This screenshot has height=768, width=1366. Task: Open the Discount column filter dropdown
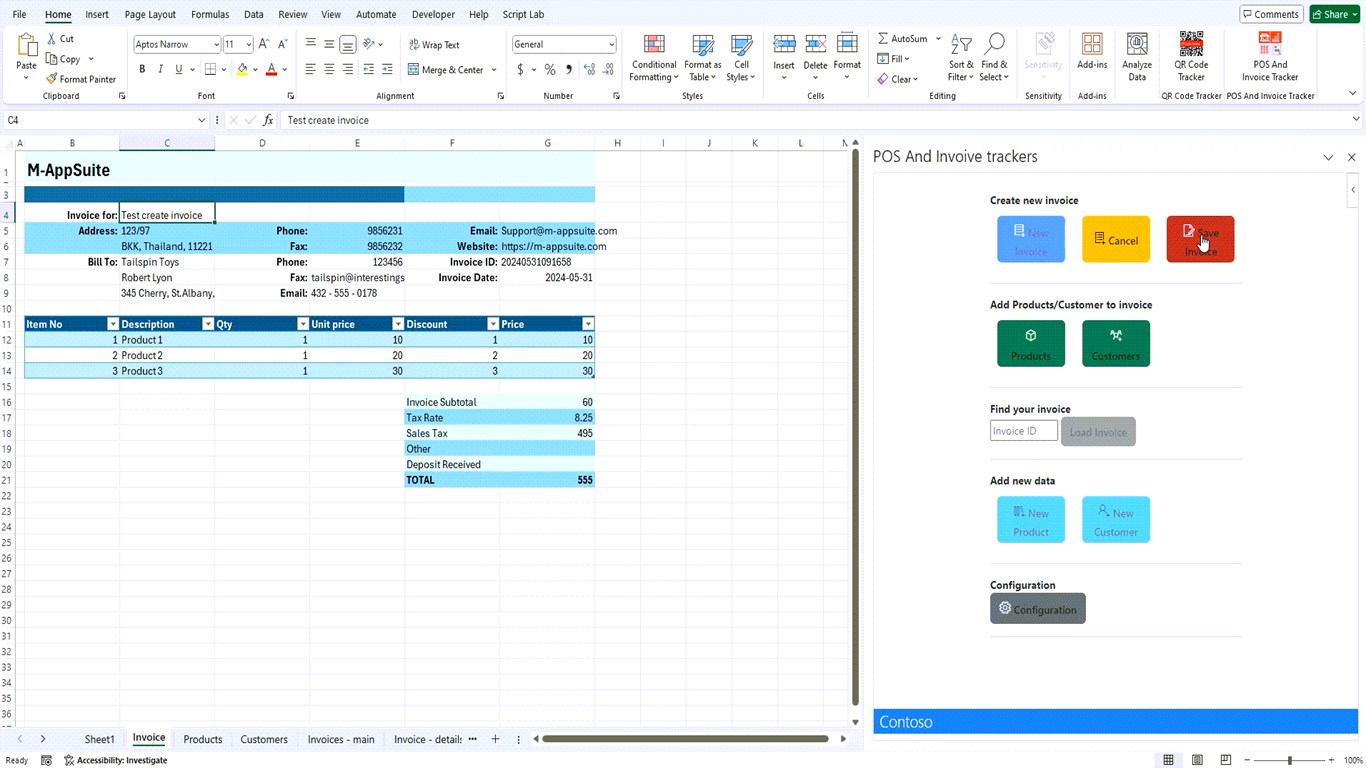(493, 324)
